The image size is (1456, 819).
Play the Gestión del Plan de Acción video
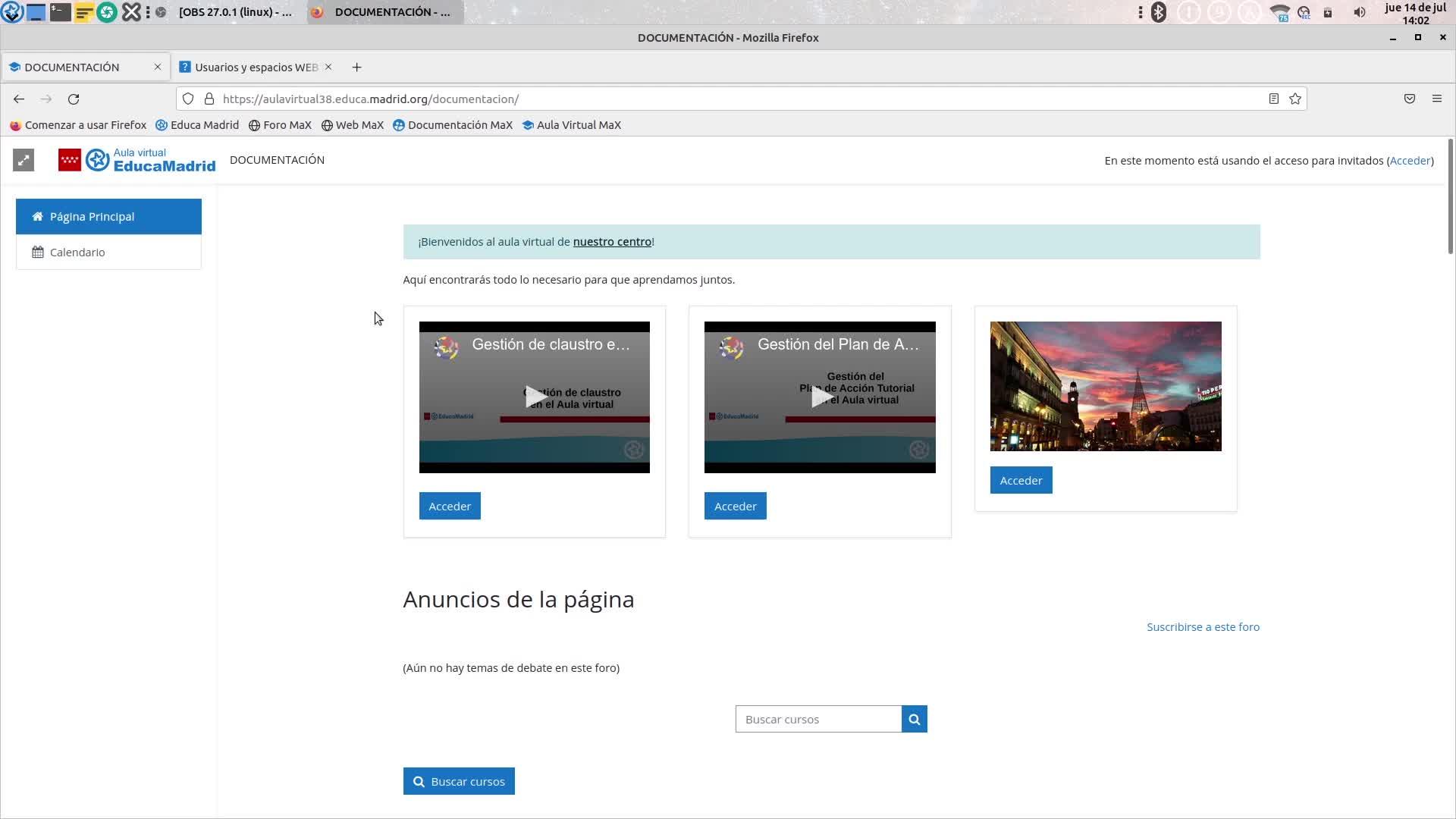point(820,397)
